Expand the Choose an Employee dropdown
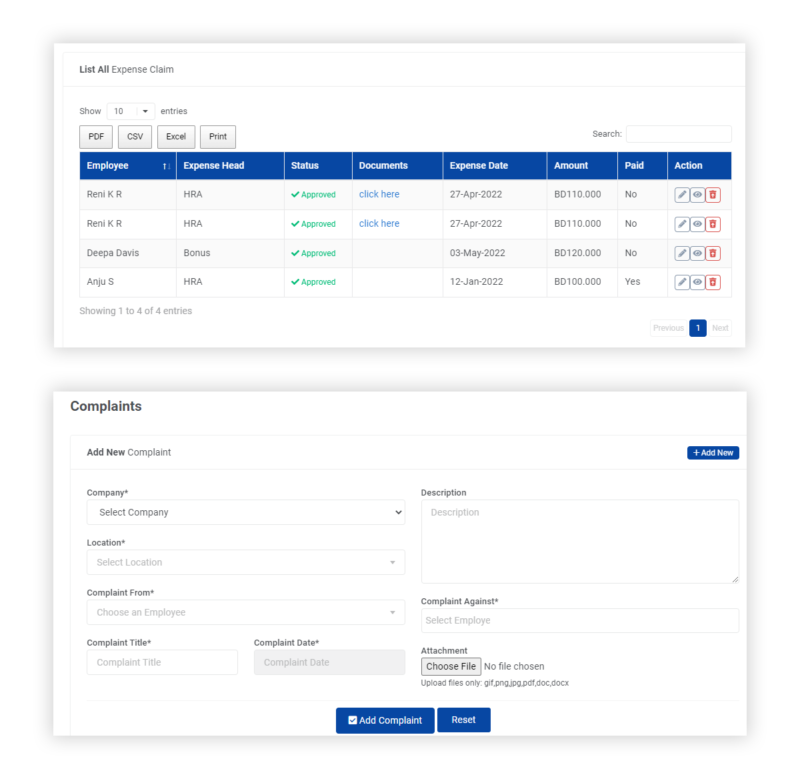The width and height of the screenshot is (800, 769). [x=246, y=612]
